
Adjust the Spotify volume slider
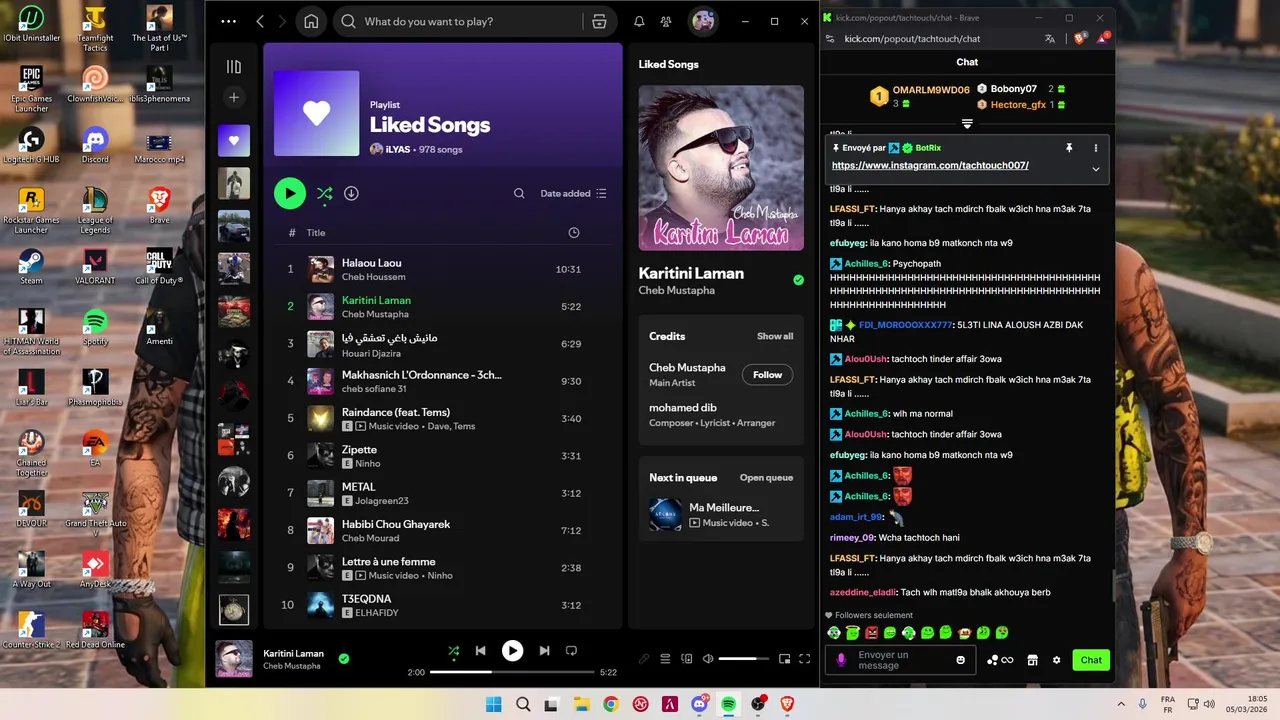point(744,659)
